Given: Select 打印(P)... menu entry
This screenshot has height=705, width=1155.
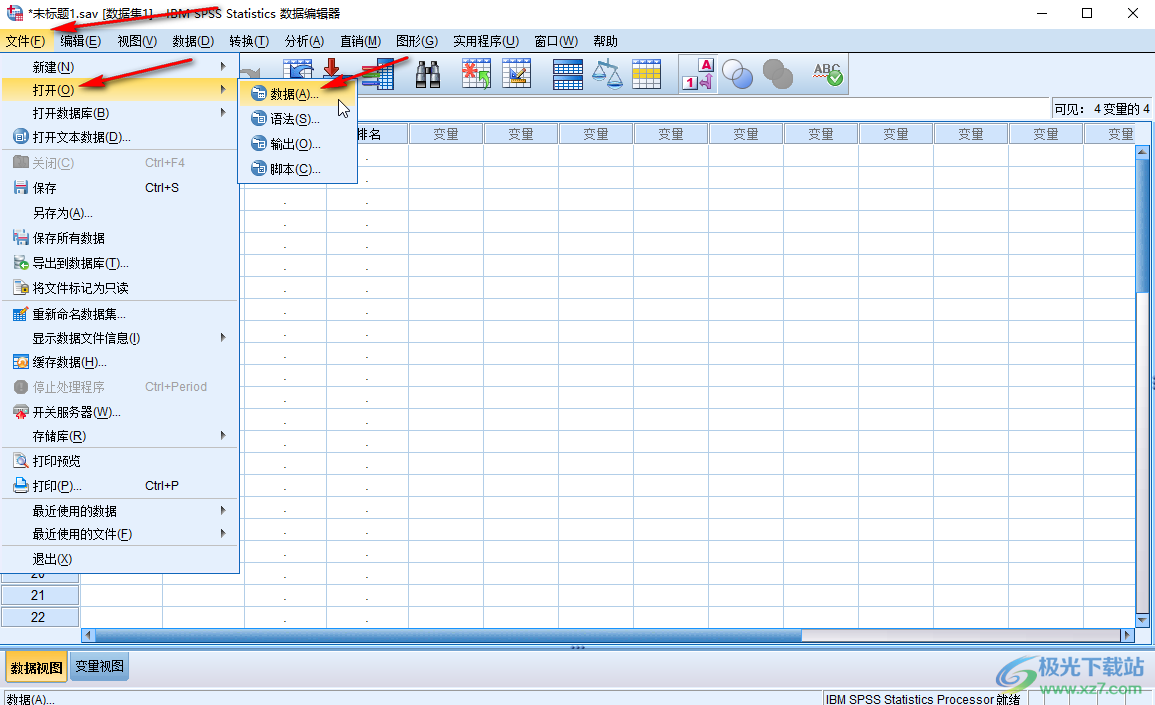Looking at the screenshot, I should coord(120,486).
